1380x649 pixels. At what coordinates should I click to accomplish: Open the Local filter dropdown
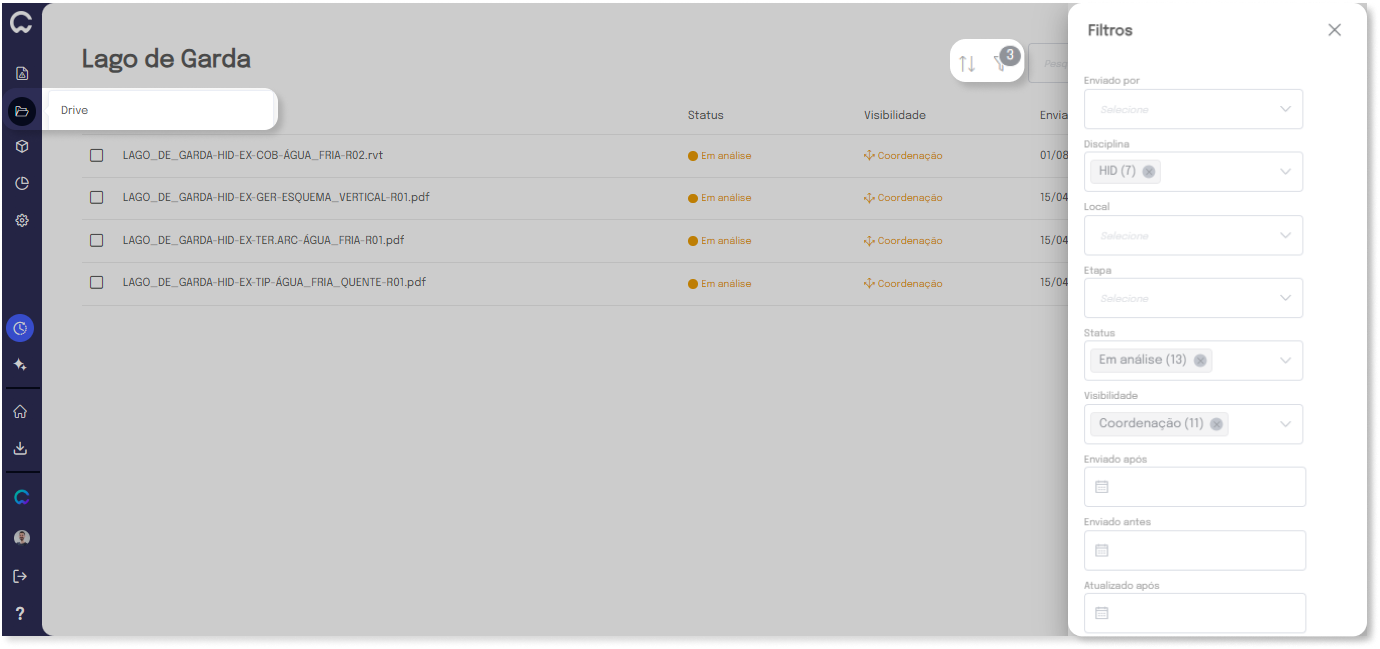pyautogui.click(x=1193, y=236)
